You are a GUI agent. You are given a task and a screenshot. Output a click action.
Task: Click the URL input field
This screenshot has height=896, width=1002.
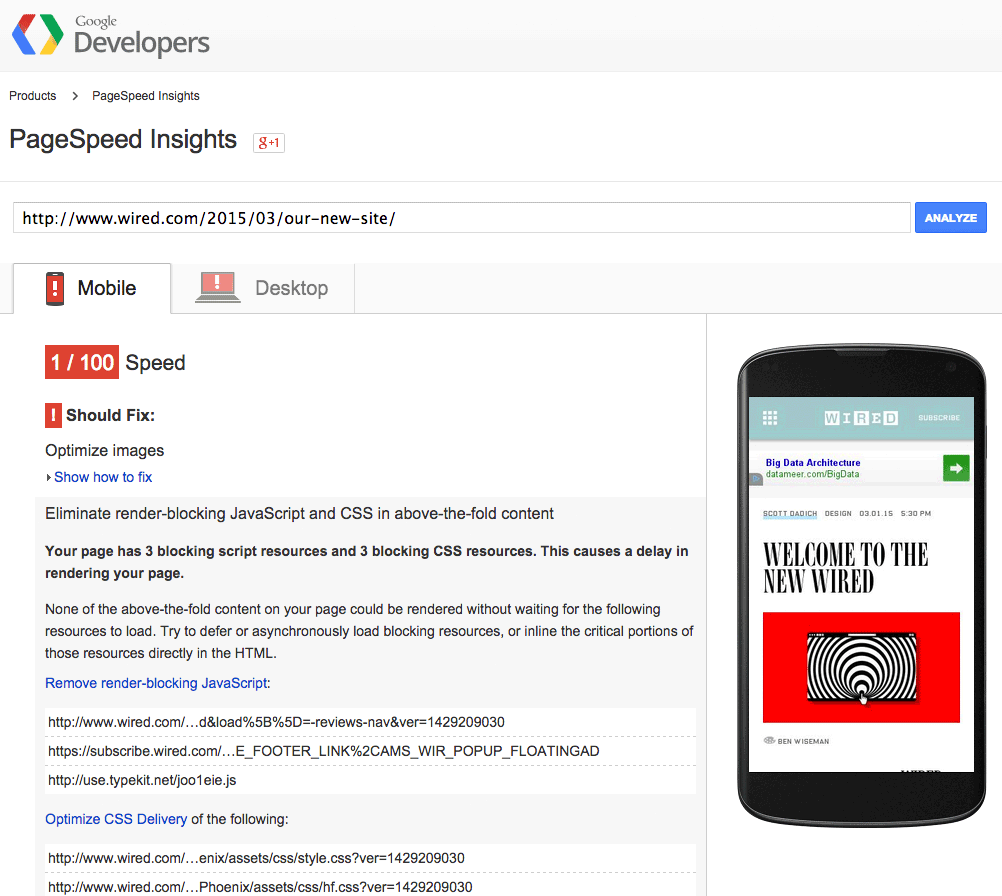(461, 218)
